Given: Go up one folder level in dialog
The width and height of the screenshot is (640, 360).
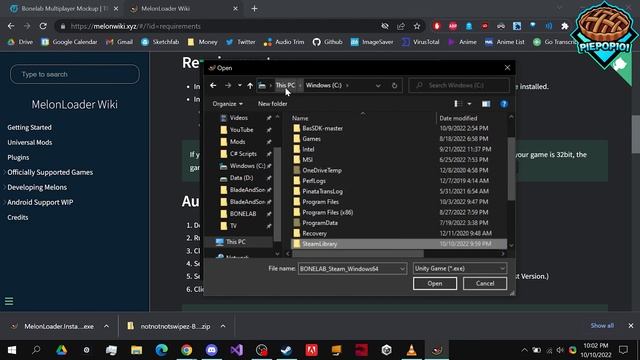Looking at the screenshot, I should coord(250,85).
